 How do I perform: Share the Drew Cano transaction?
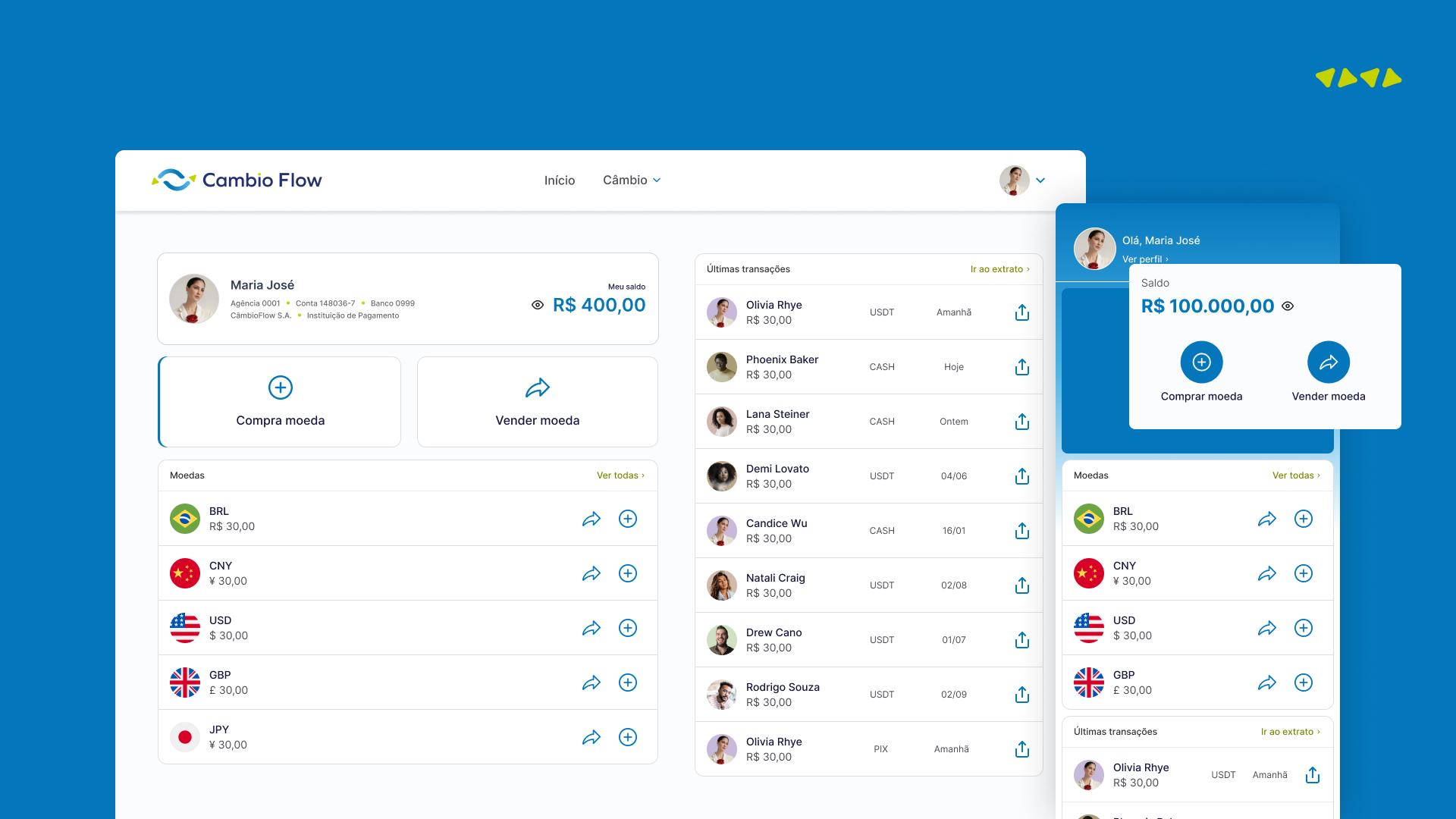pyautogui.click(x=1022, y=640)
